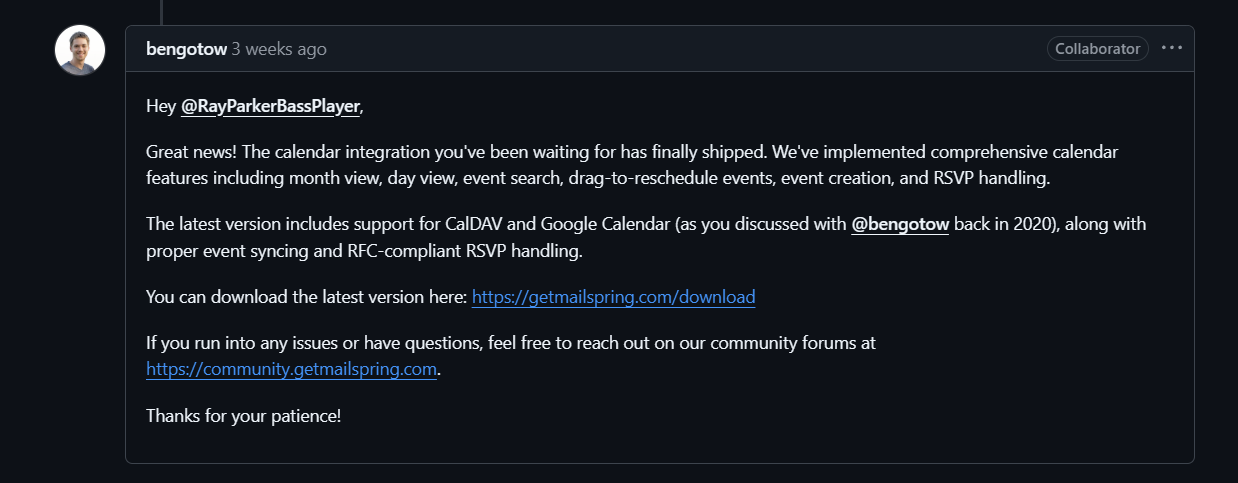Click the "Thanks for your patience!" text

click(244, 415)
